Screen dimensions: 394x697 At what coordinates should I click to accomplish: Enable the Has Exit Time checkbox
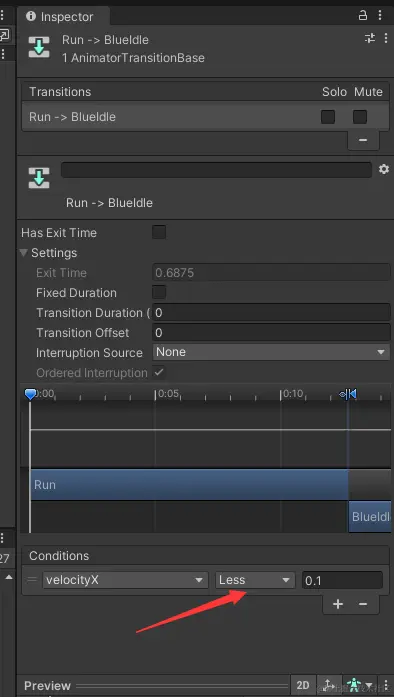tap(159, 232)
